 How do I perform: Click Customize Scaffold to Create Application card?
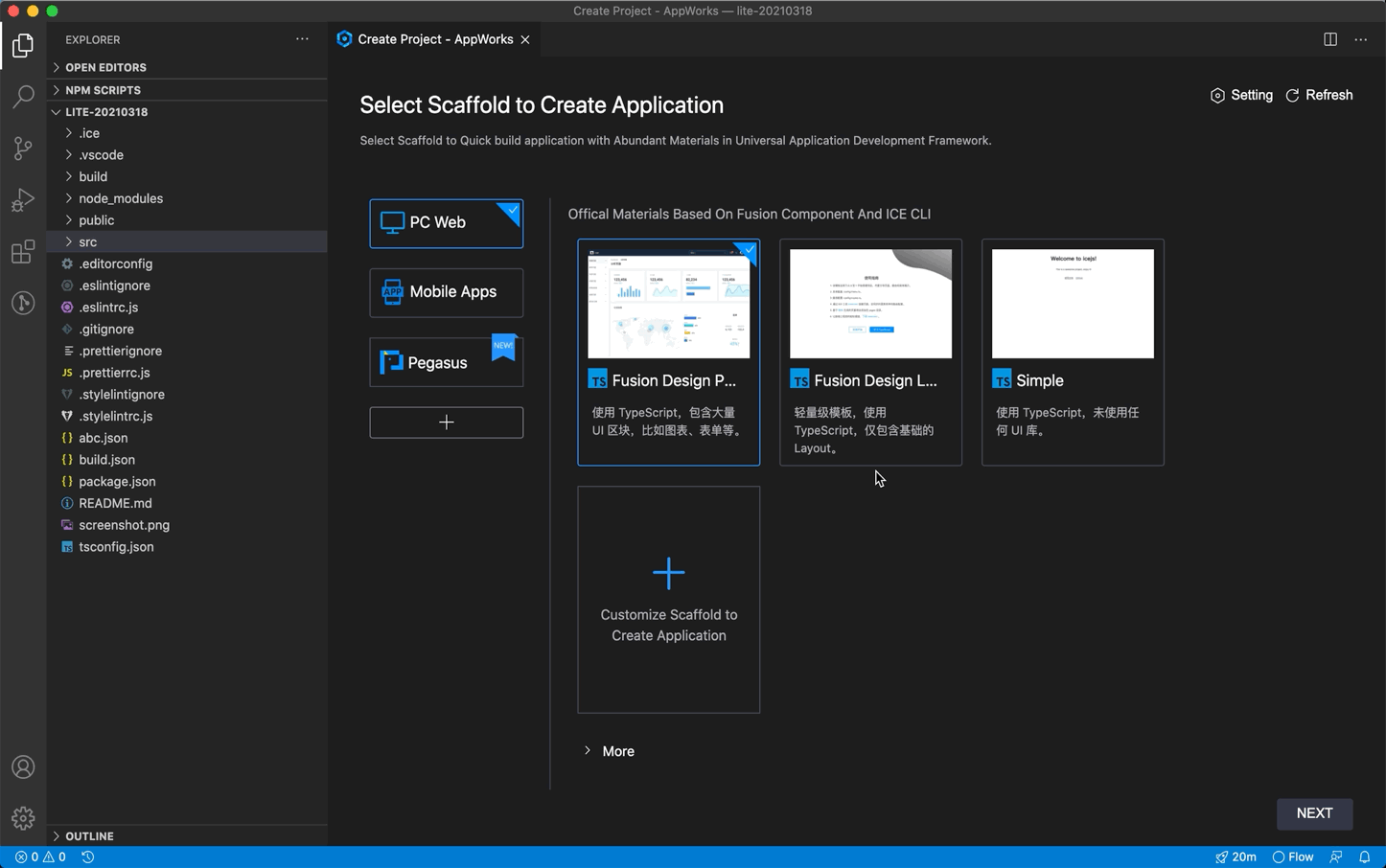click(x=669, y=600)
